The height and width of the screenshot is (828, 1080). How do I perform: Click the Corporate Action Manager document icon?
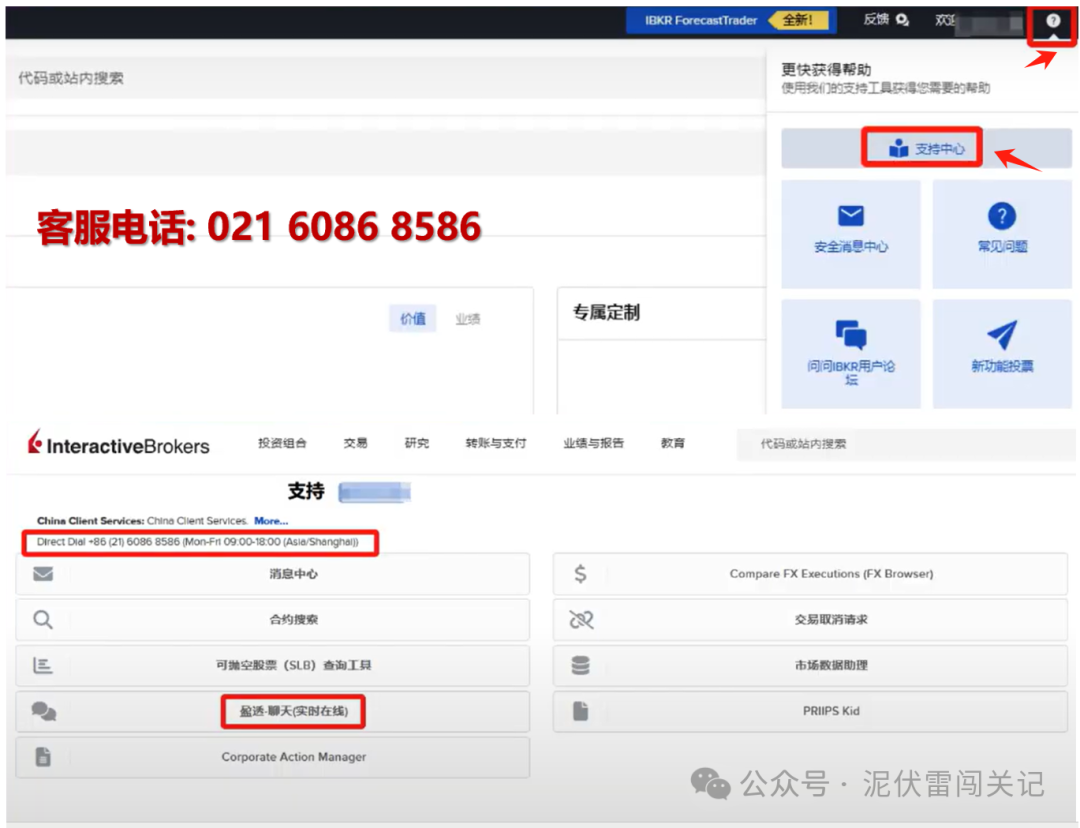coord(43,756)
